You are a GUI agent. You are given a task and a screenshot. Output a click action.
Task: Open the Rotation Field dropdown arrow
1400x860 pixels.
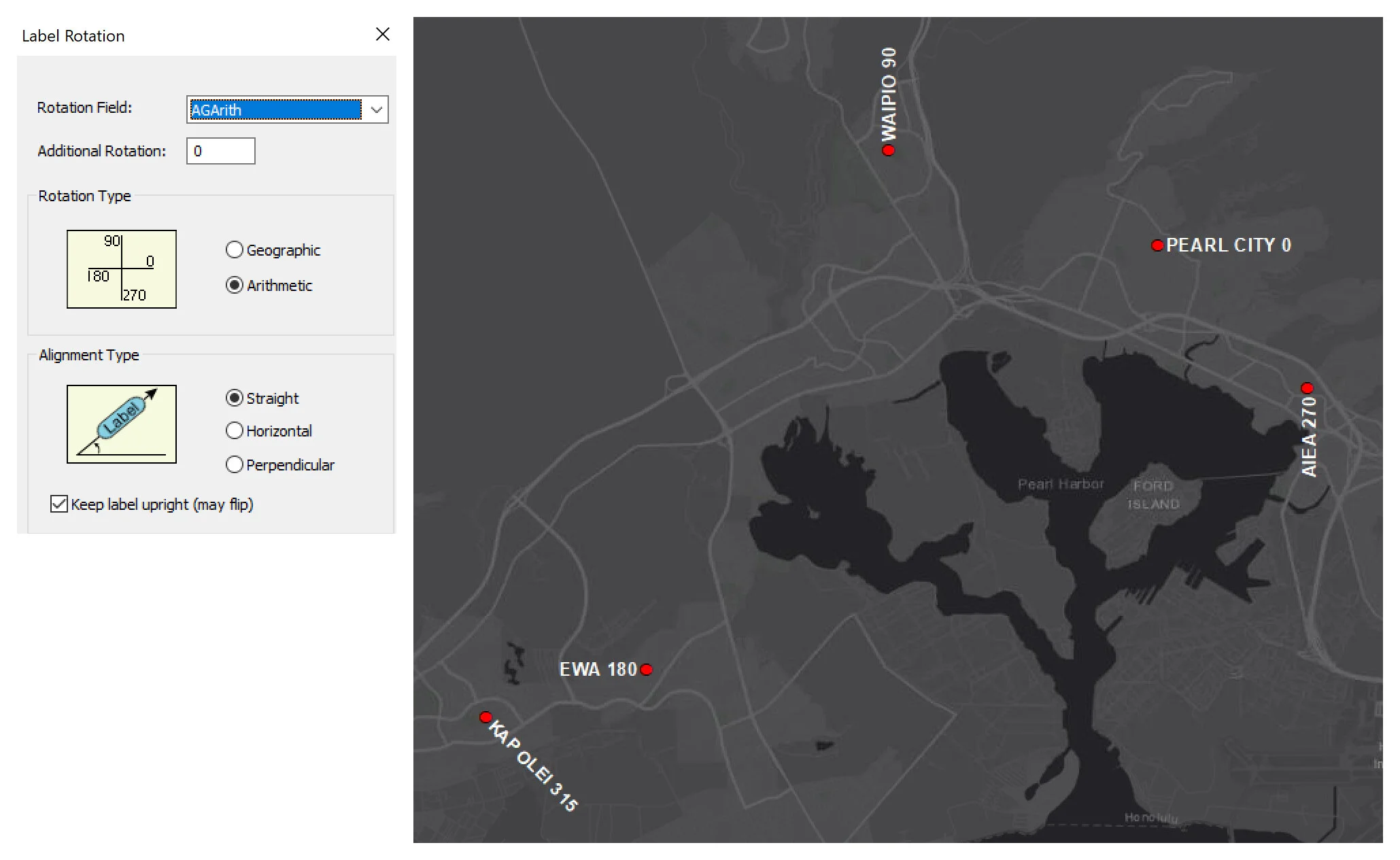click(376, 109)
